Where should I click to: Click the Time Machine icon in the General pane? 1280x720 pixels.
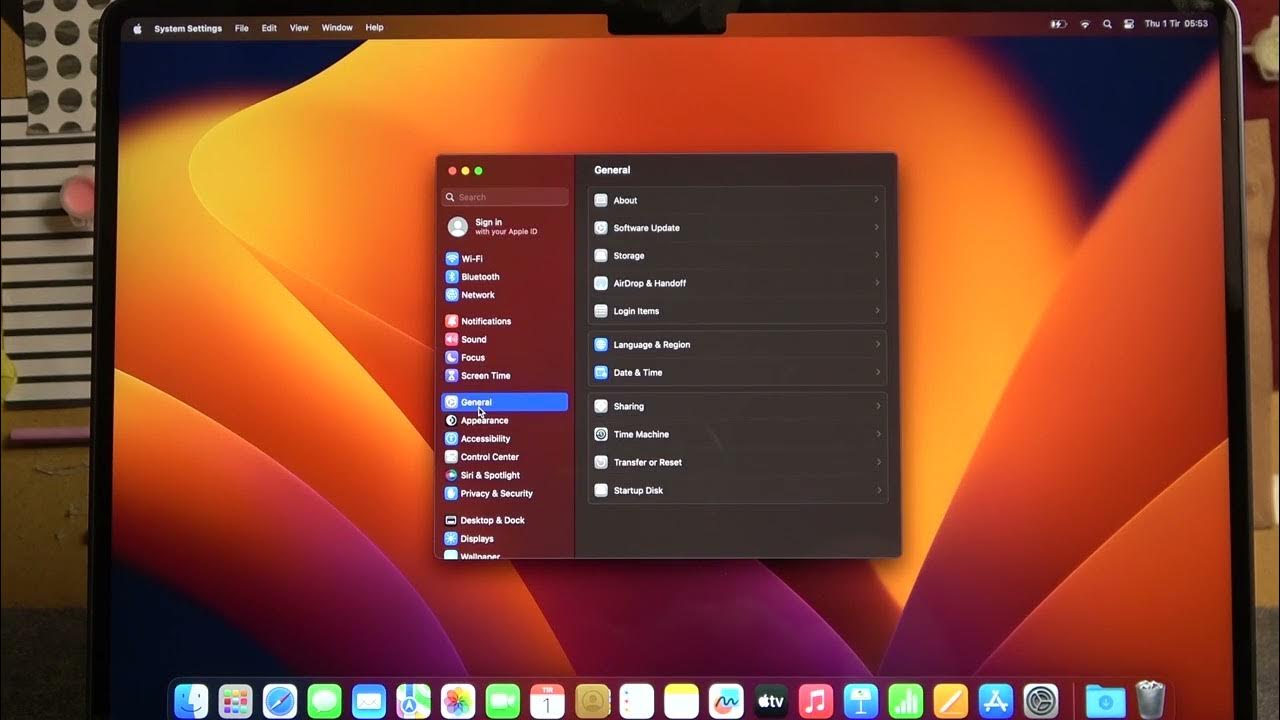tap(601, 434)
